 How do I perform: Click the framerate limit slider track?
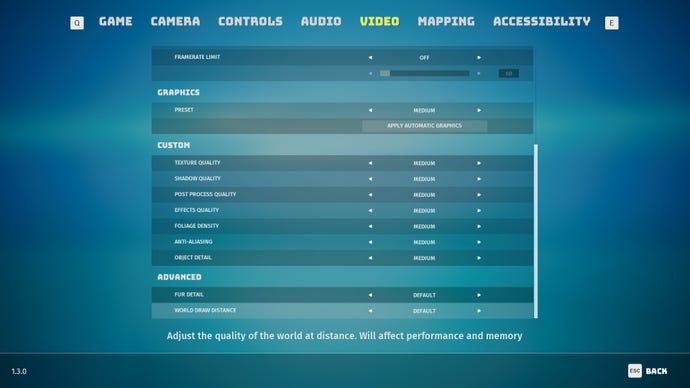click(x=425, y=73)
